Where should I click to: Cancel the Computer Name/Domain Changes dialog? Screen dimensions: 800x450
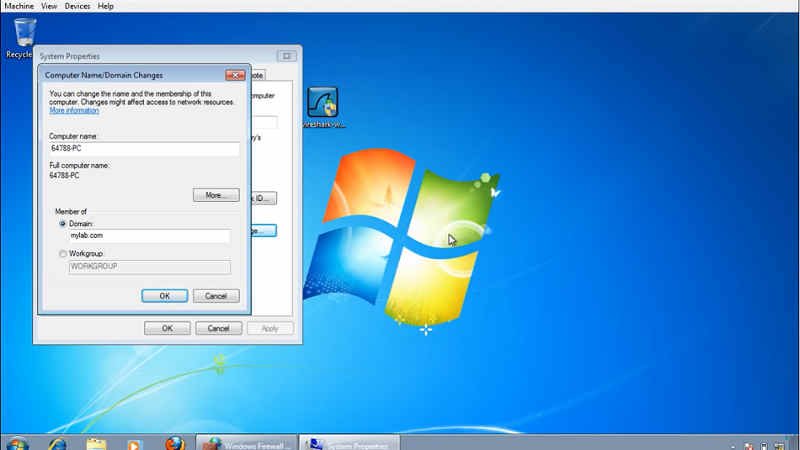(216, 296)
